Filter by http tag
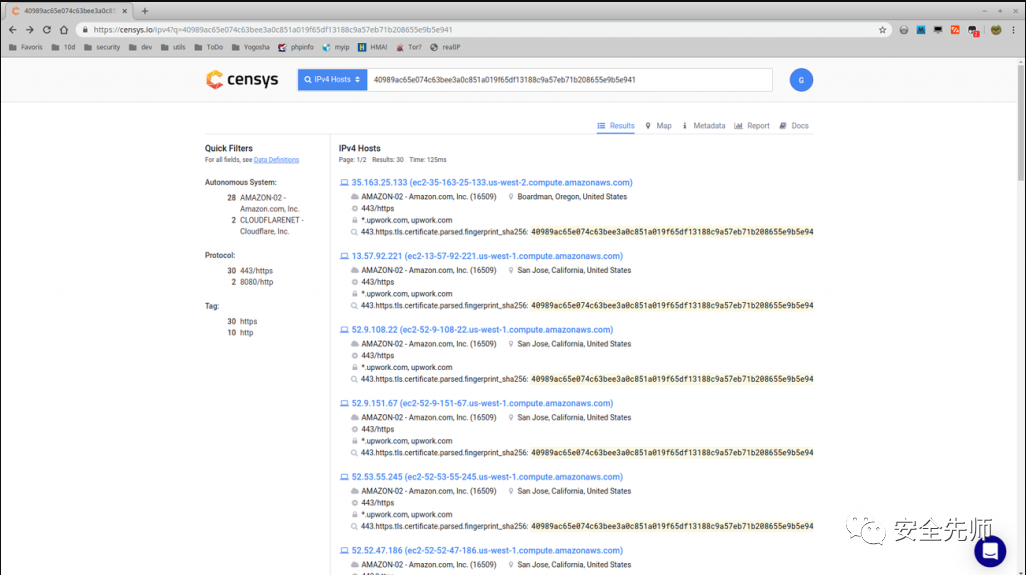This screenshot has height=575, width=1026. [x=246, y=332]
